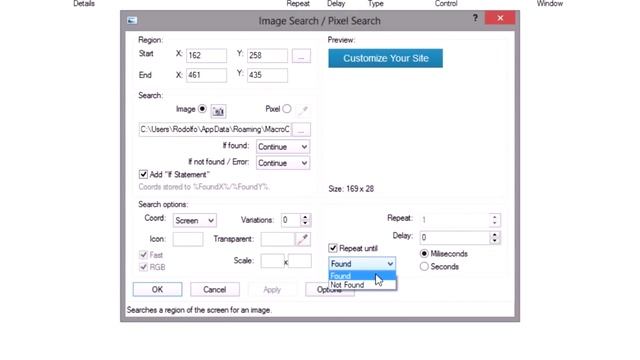Open the Coord Screen dropdown
This screenshot has width=640, height=360.
pyautogui.click(x=195, y=221)
